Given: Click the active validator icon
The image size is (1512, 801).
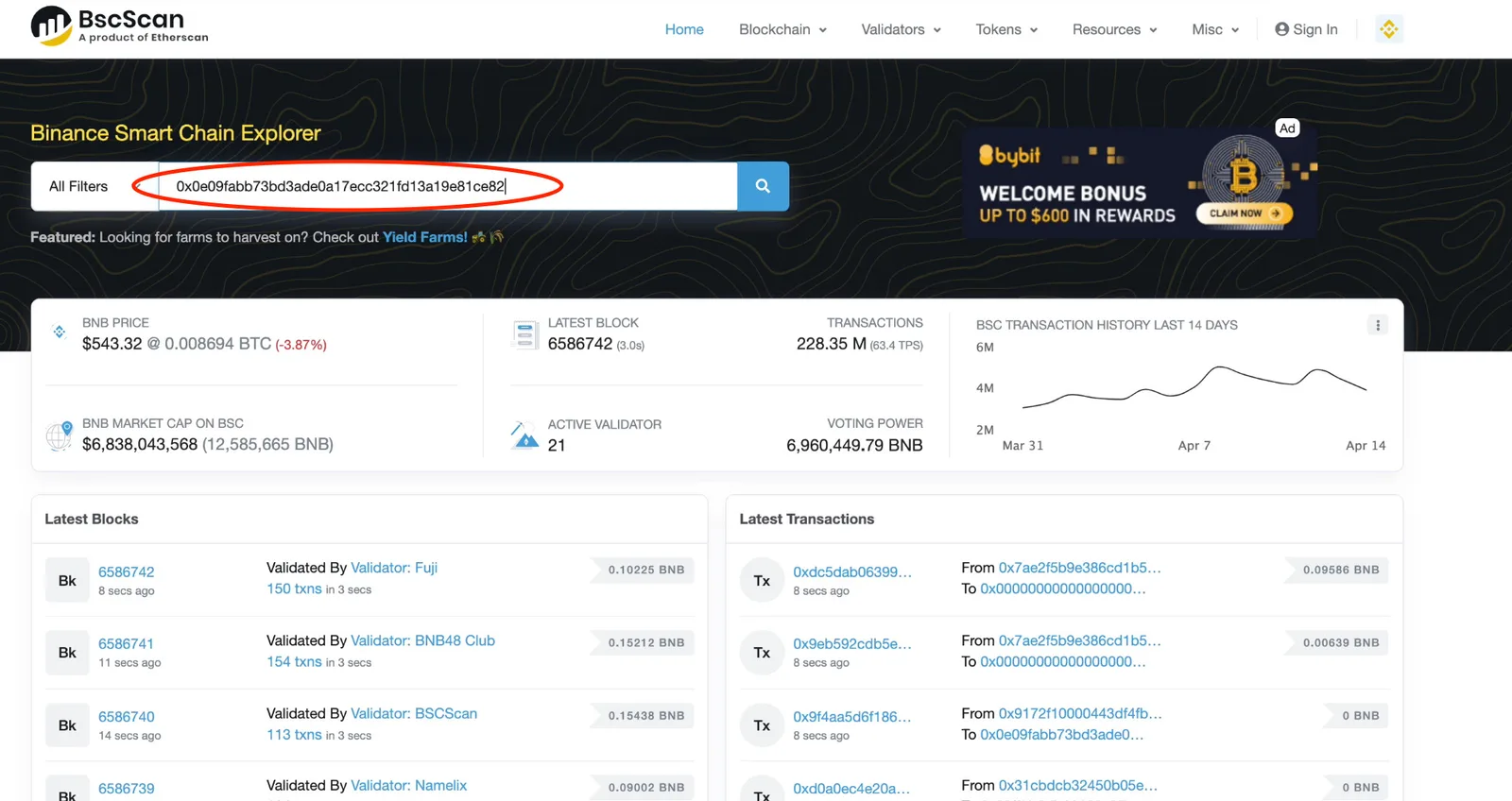Looking at the screenshot, I should 524,435.
